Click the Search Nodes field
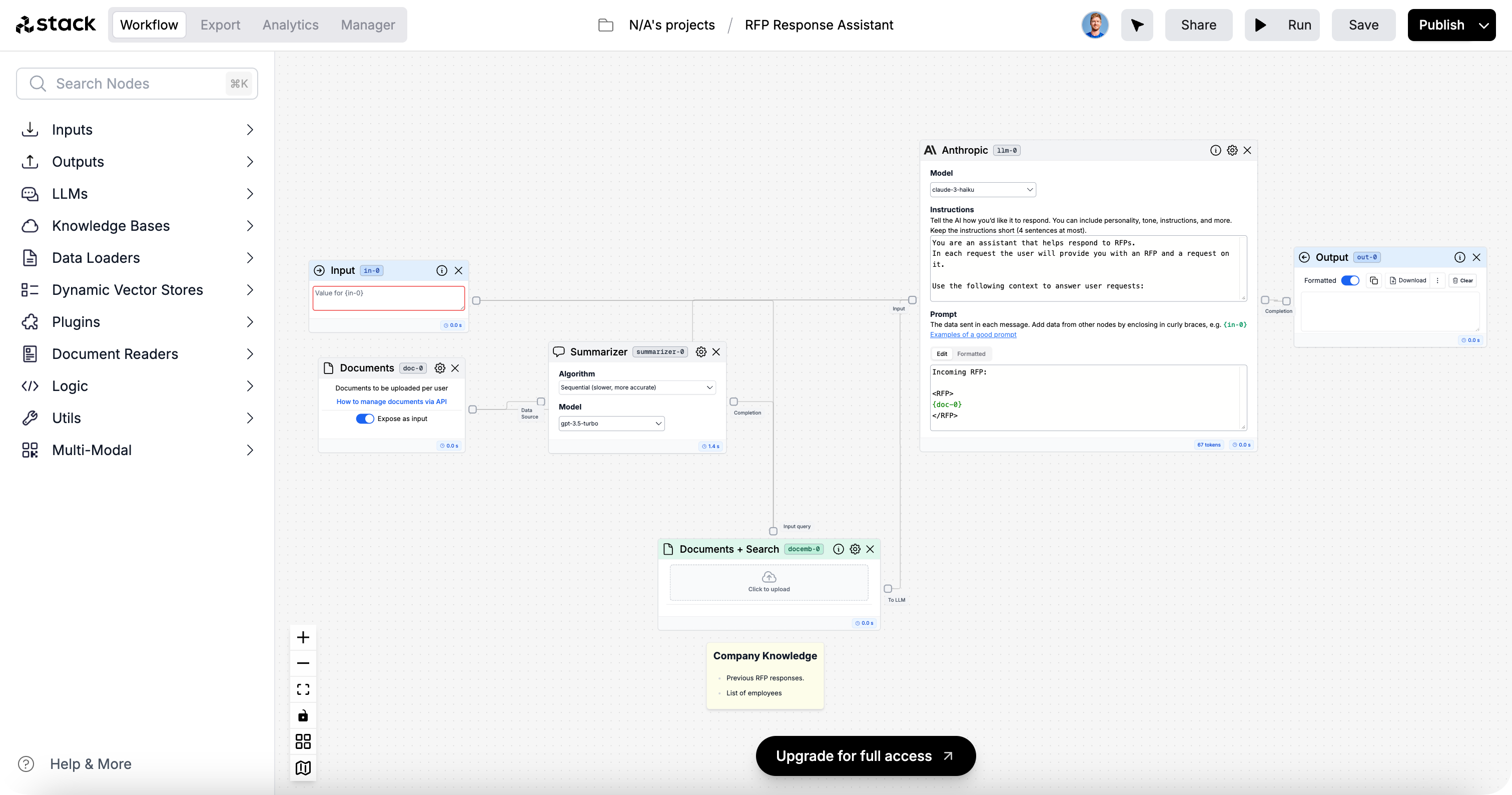This screenshot has height=795, width=1512. pyautogui.click(x=138, y=84)
